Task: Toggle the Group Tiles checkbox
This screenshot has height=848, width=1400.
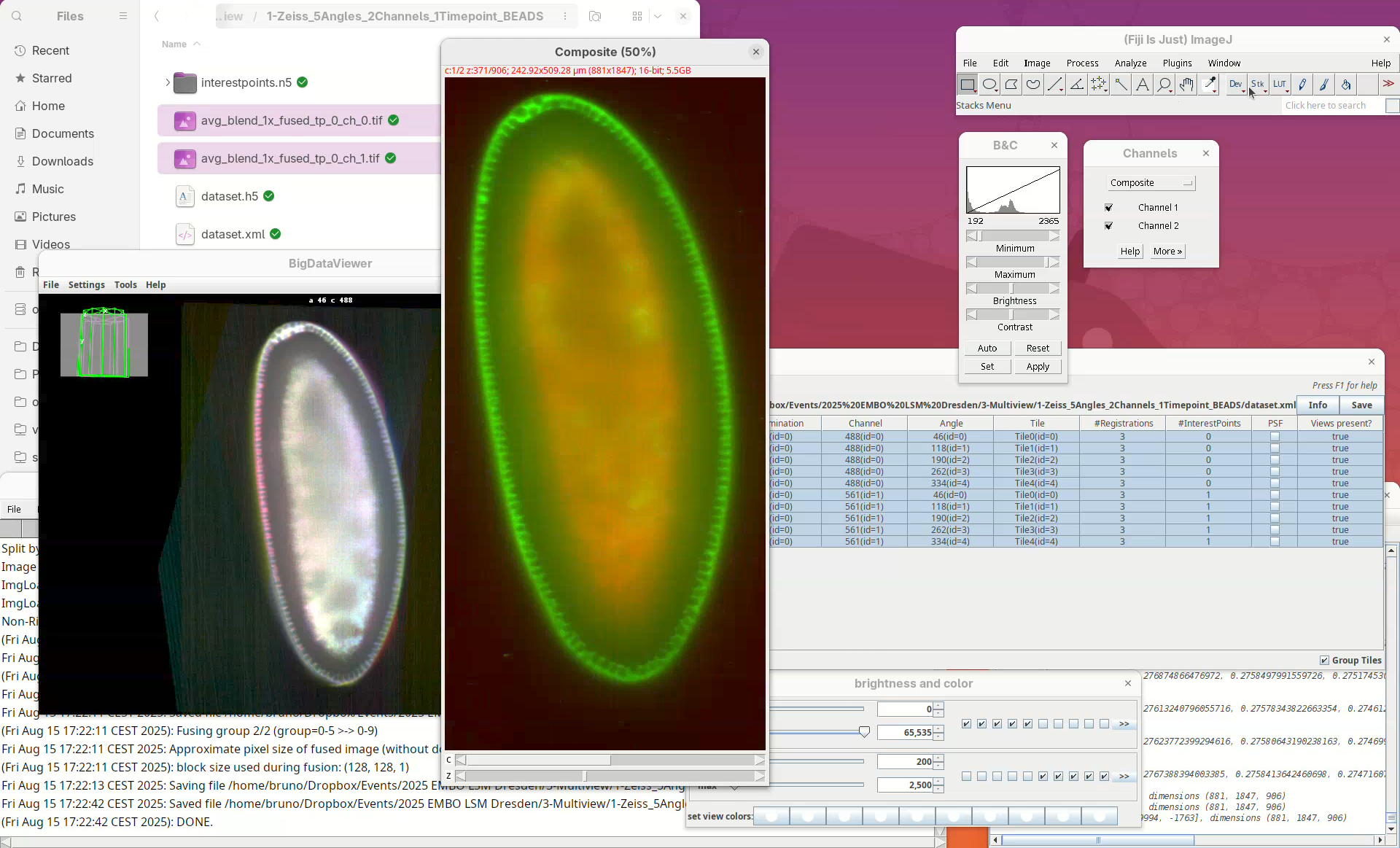Action: (1324, 660)
